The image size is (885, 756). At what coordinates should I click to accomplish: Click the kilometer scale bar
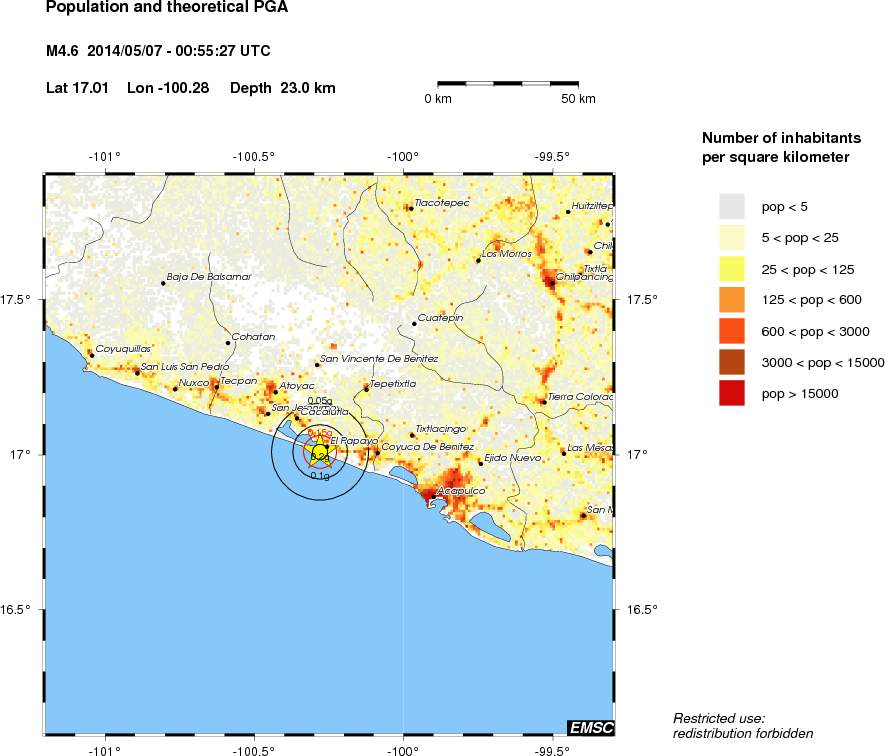coord(510,84)
